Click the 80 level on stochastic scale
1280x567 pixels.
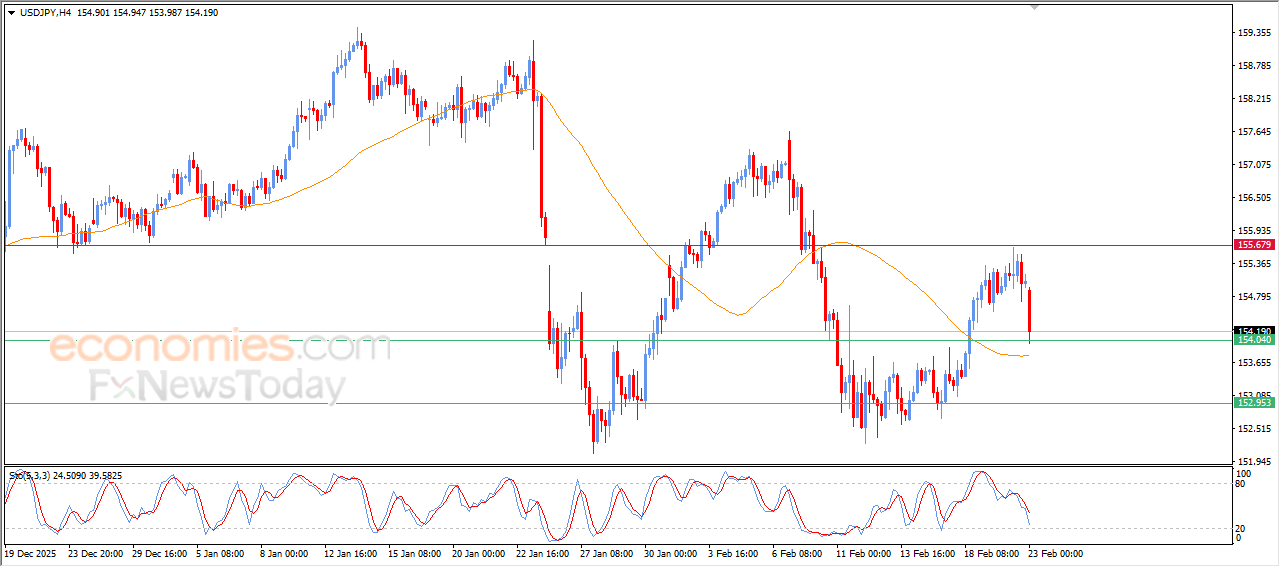pyautogui.click(x=1243, y=484)
